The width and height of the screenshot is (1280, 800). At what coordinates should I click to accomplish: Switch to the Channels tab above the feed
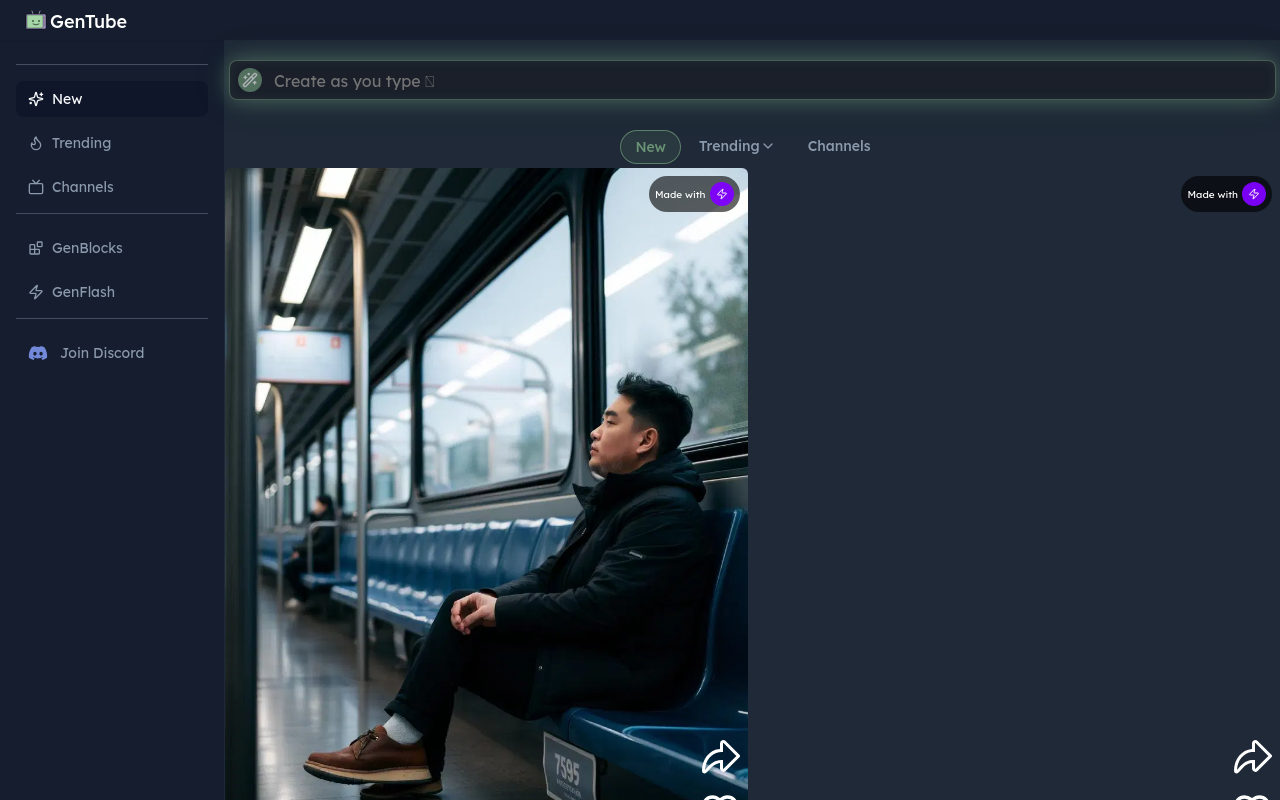point(838,146)
